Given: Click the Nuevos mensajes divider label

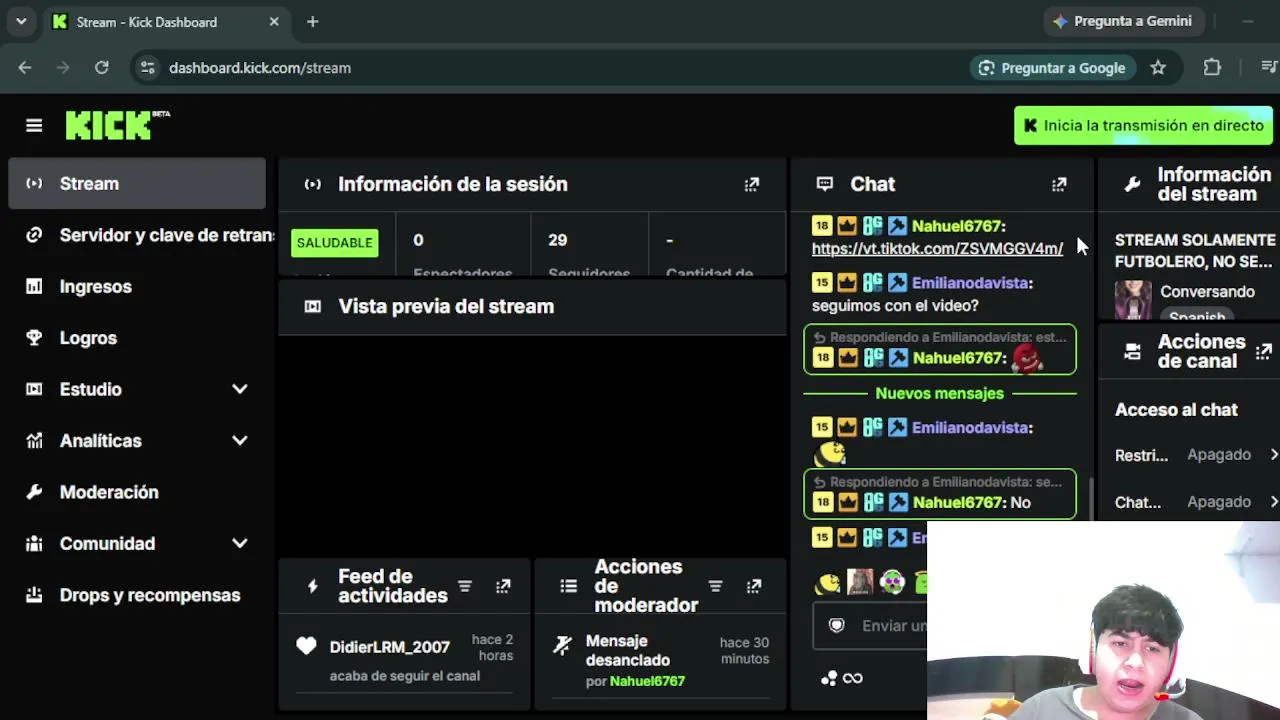Looking at the screenshot, I should tap(939, 393).
